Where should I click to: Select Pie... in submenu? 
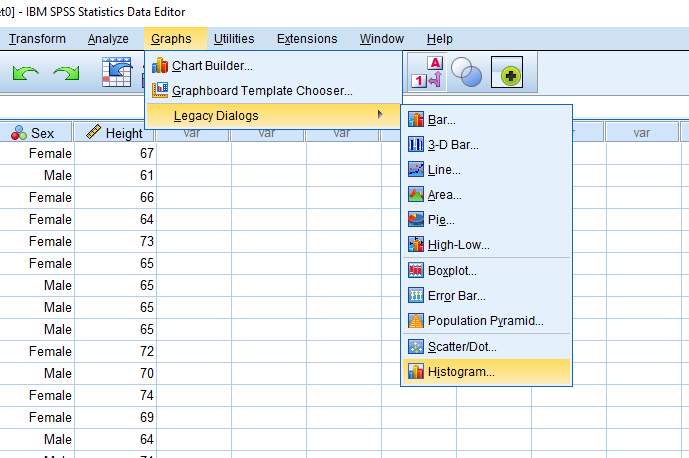coord(486,220)
